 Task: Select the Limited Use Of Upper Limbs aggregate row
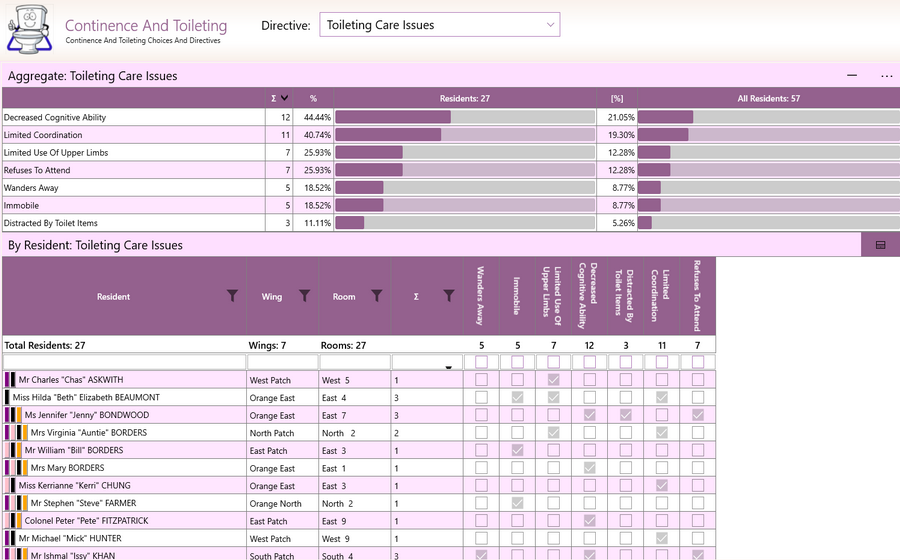pos(451,153)
